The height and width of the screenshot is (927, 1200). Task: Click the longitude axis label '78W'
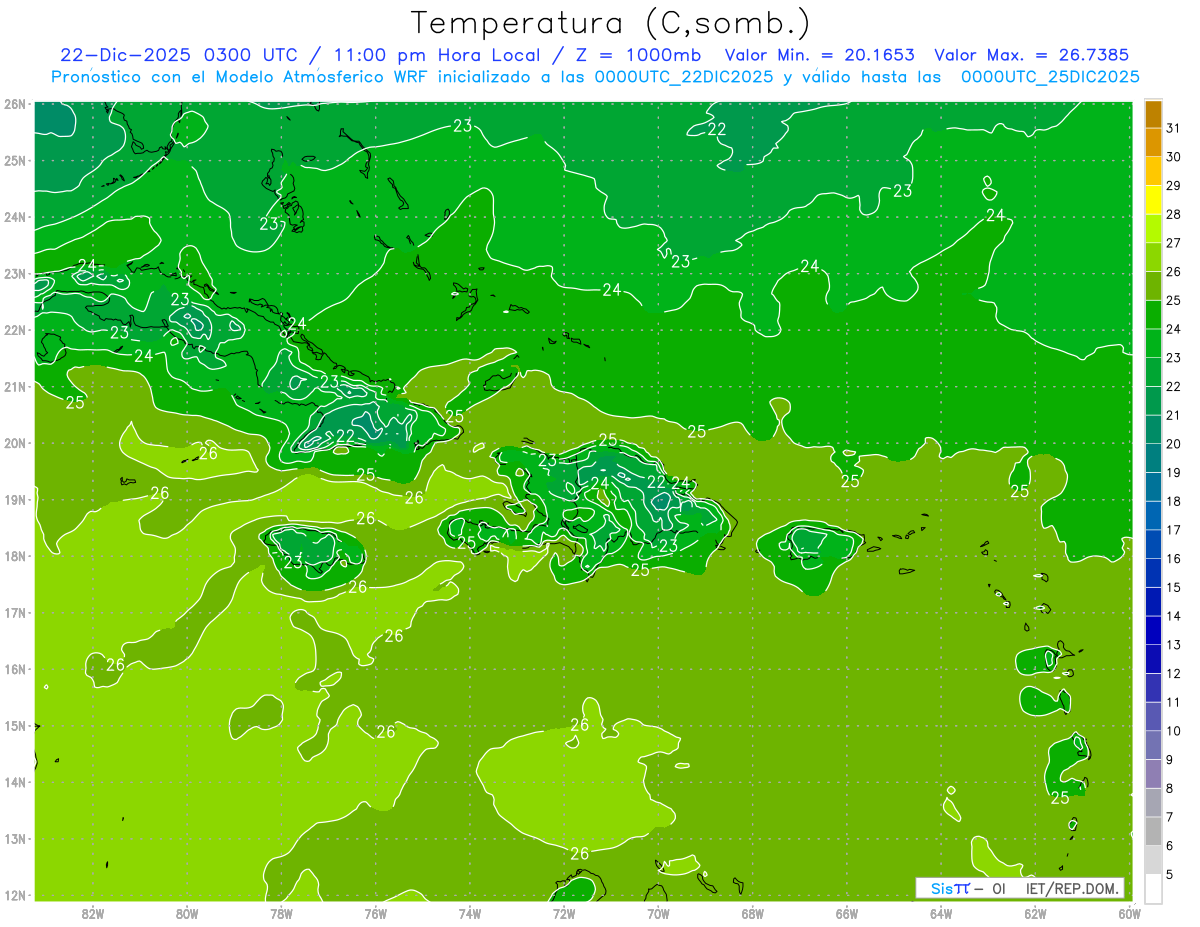tap(281, 913)
